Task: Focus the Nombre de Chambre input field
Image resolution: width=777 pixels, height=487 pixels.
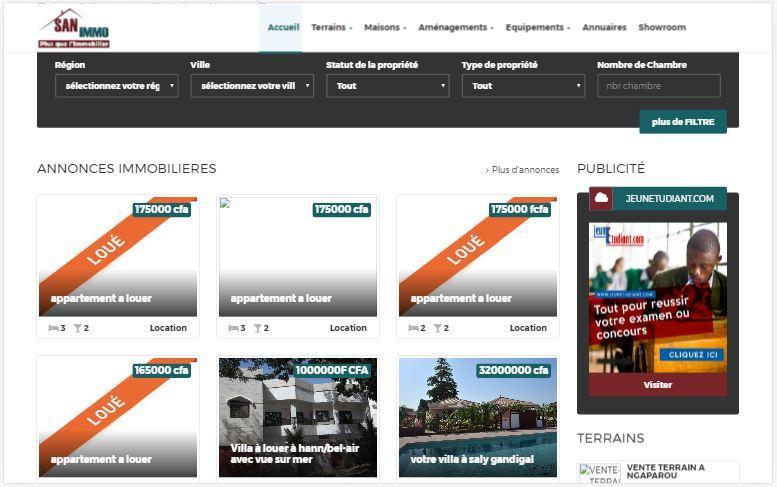Action: pyautogui.click(x=659, y=86)
